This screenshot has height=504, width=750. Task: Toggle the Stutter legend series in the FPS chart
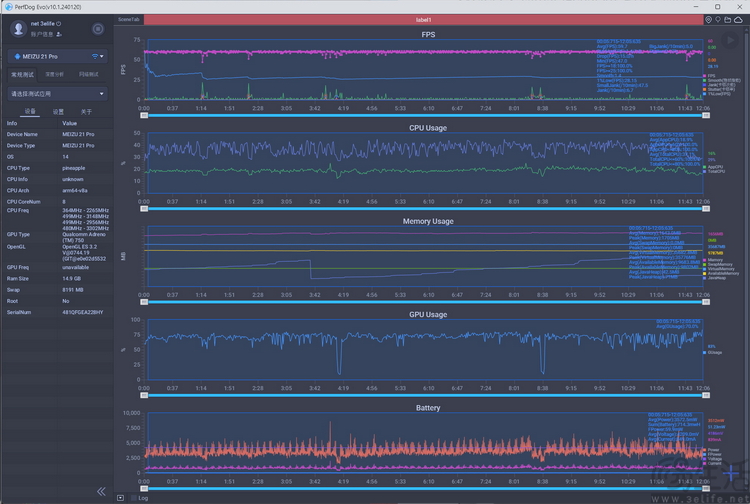(719, 89)
